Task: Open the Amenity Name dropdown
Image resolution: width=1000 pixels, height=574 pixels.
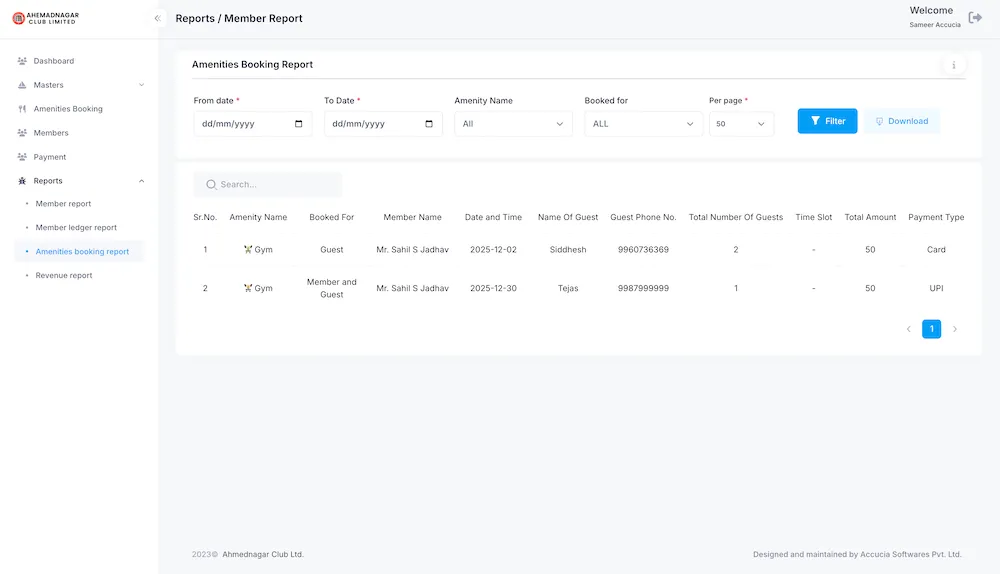Action: [513, 124]
